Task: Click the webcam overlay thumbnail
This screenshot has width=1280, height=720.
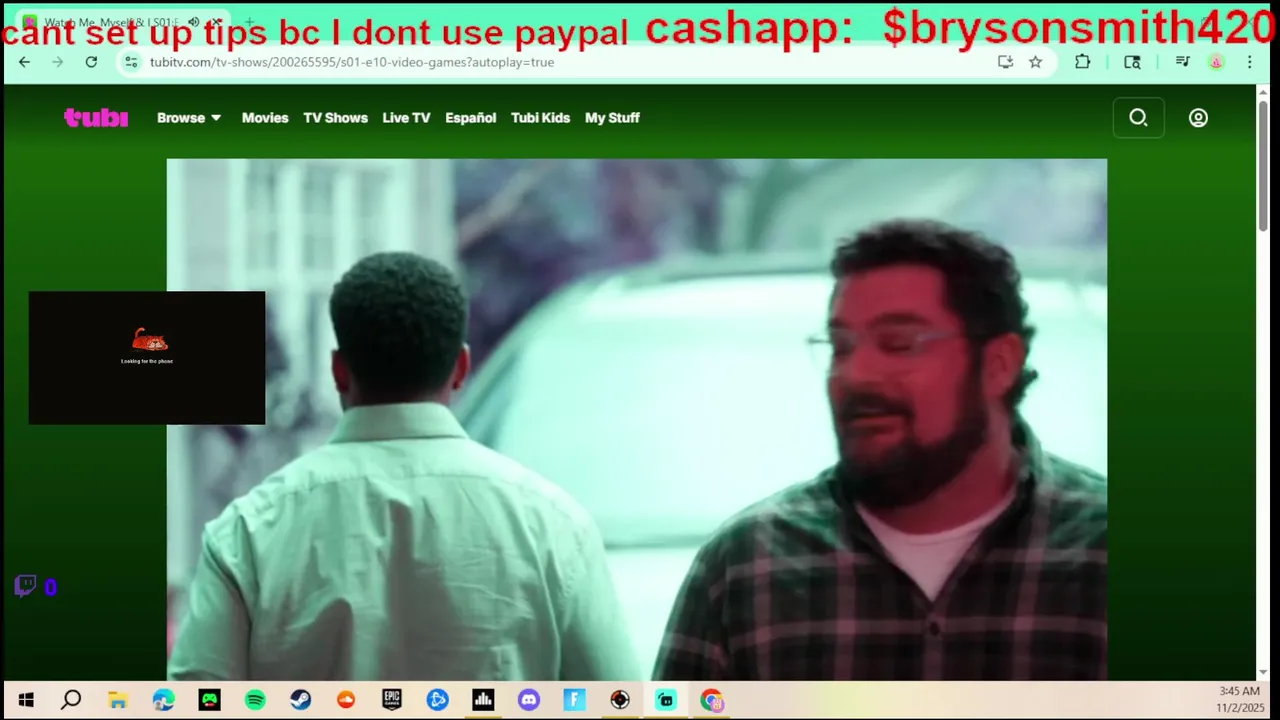Action: click(x=147, y=358)
